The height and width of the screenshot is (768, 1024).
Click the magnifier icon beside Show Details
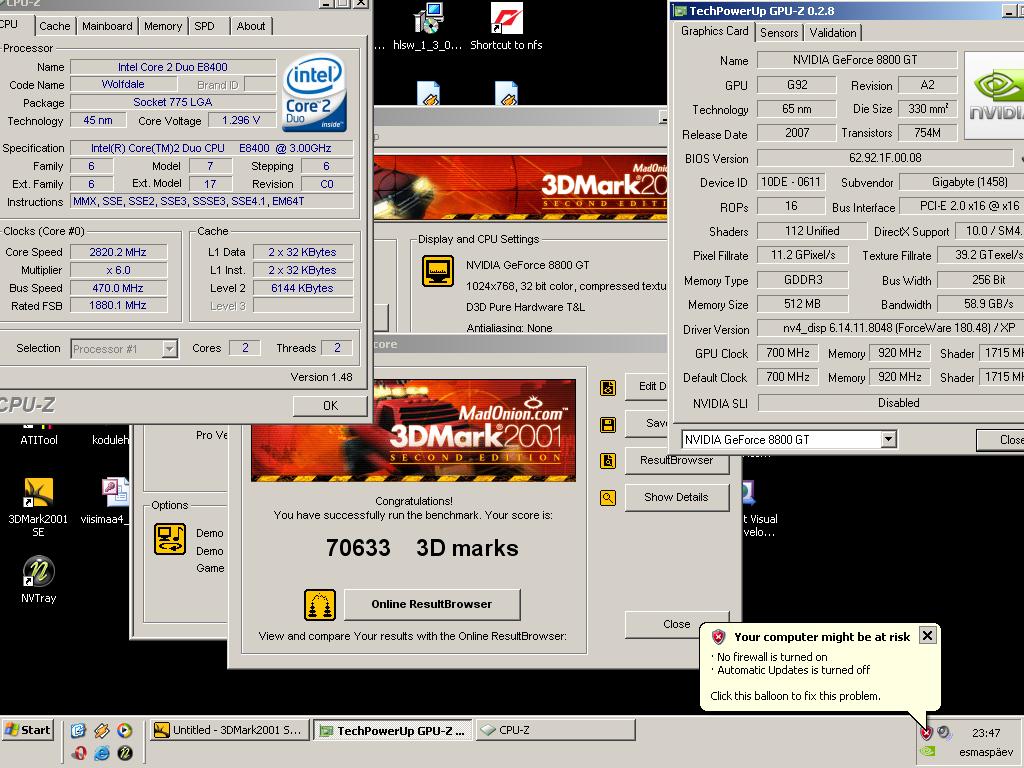[608, 498]
